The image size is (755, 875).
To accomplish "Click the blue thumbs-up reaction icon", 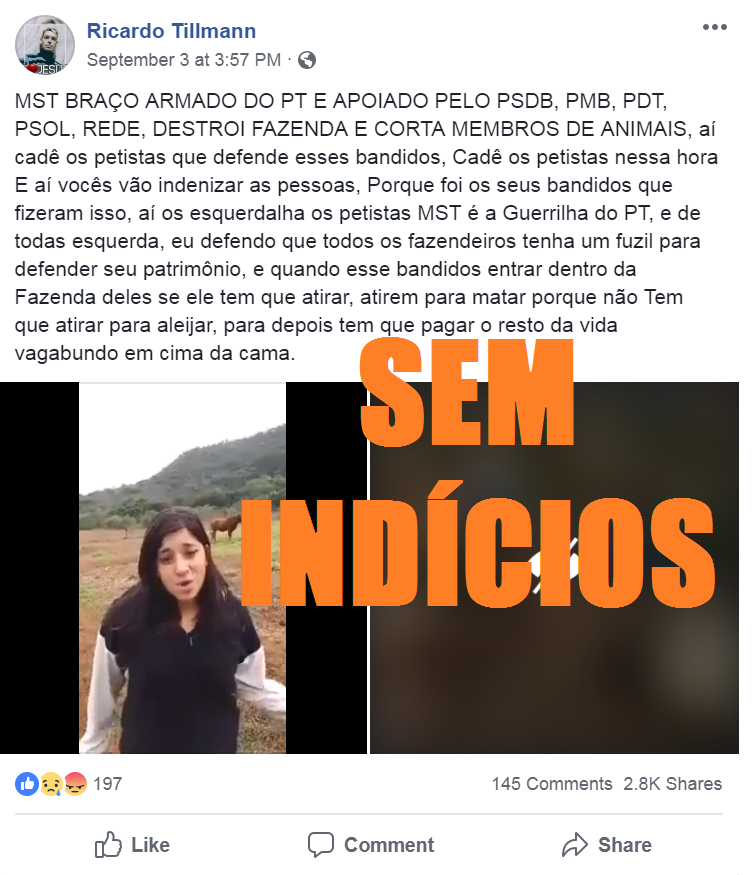I will pyautogui.click(x=26, y=783).
